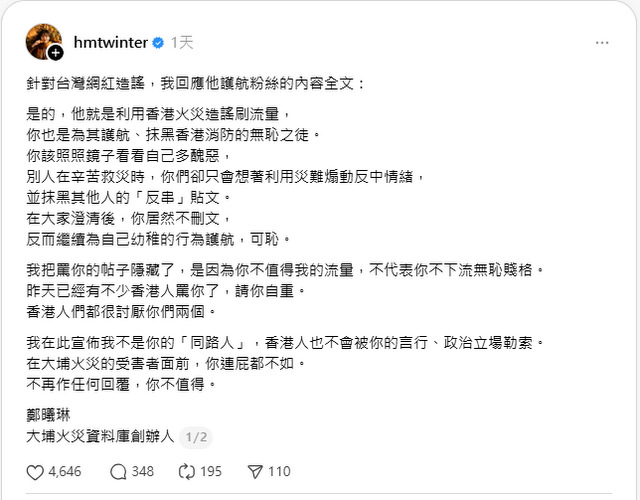Viewport: 640px width, 500px height.
Task: Click the 110 shares count
Action: (278, 472)
